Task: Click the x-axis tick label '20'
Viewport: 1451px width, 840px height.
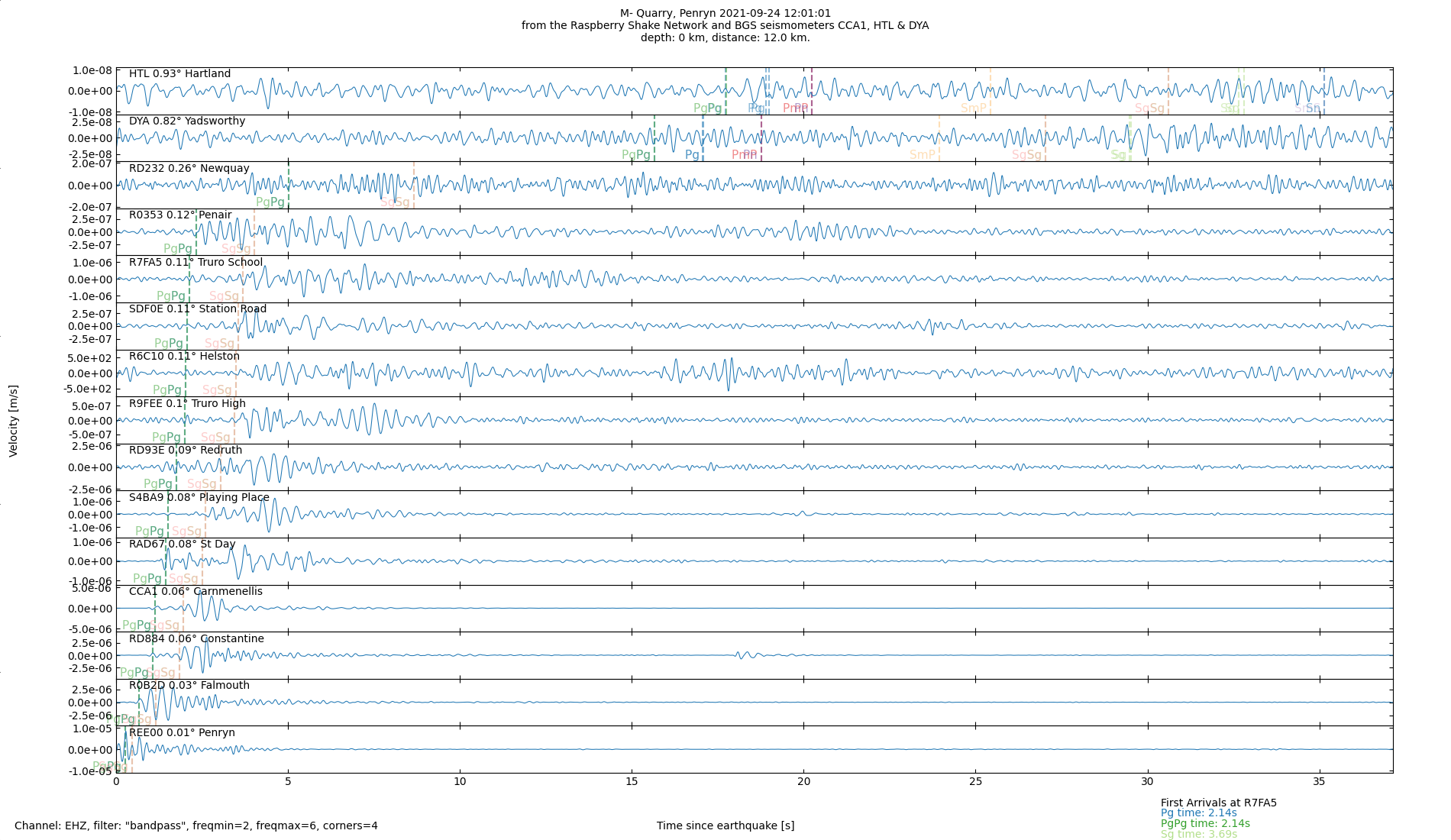Action: [x=803, y=782]
